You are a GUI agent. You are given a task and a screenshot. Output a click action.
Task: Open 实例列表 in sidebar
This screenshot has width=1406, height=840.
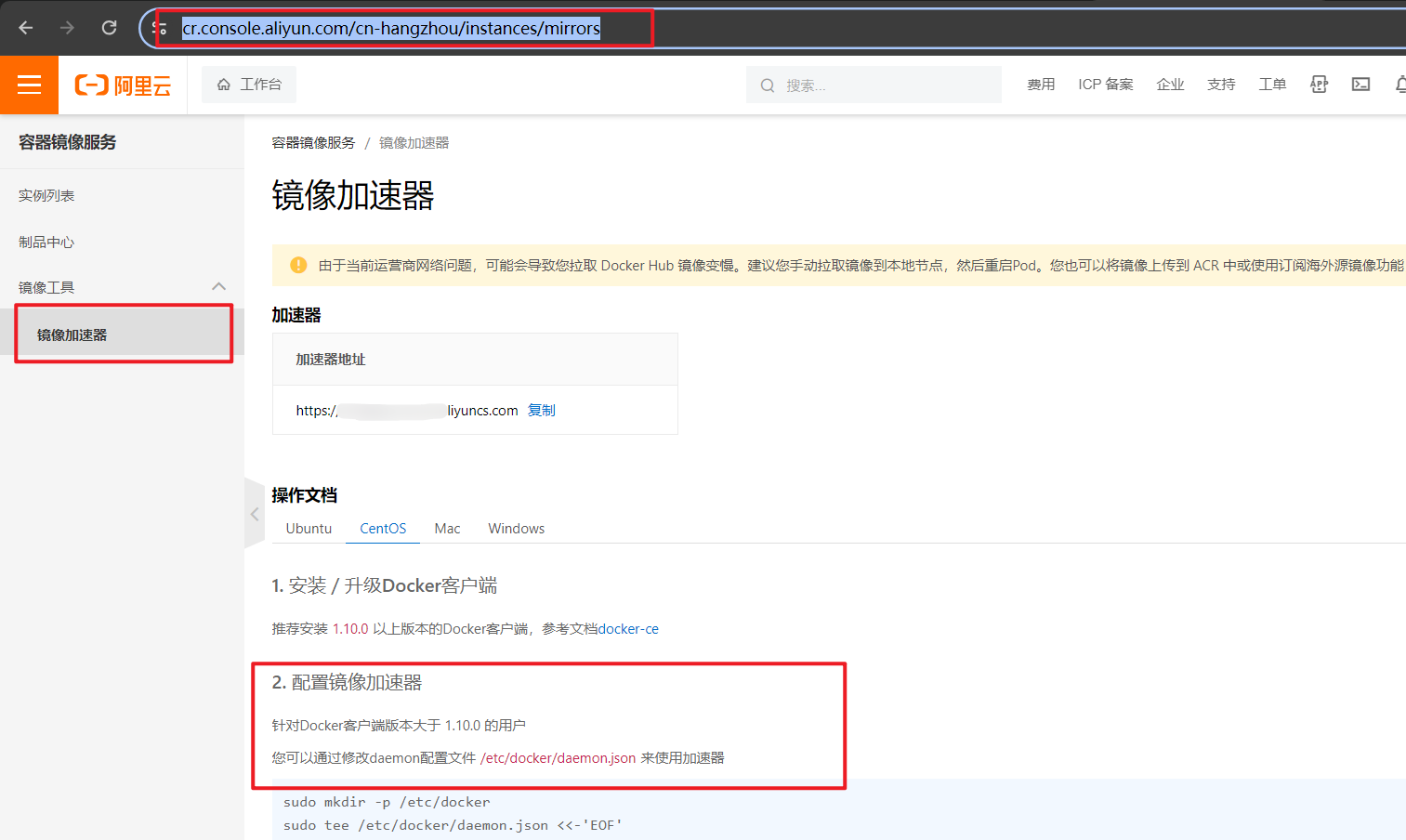(x=46, y=195)
